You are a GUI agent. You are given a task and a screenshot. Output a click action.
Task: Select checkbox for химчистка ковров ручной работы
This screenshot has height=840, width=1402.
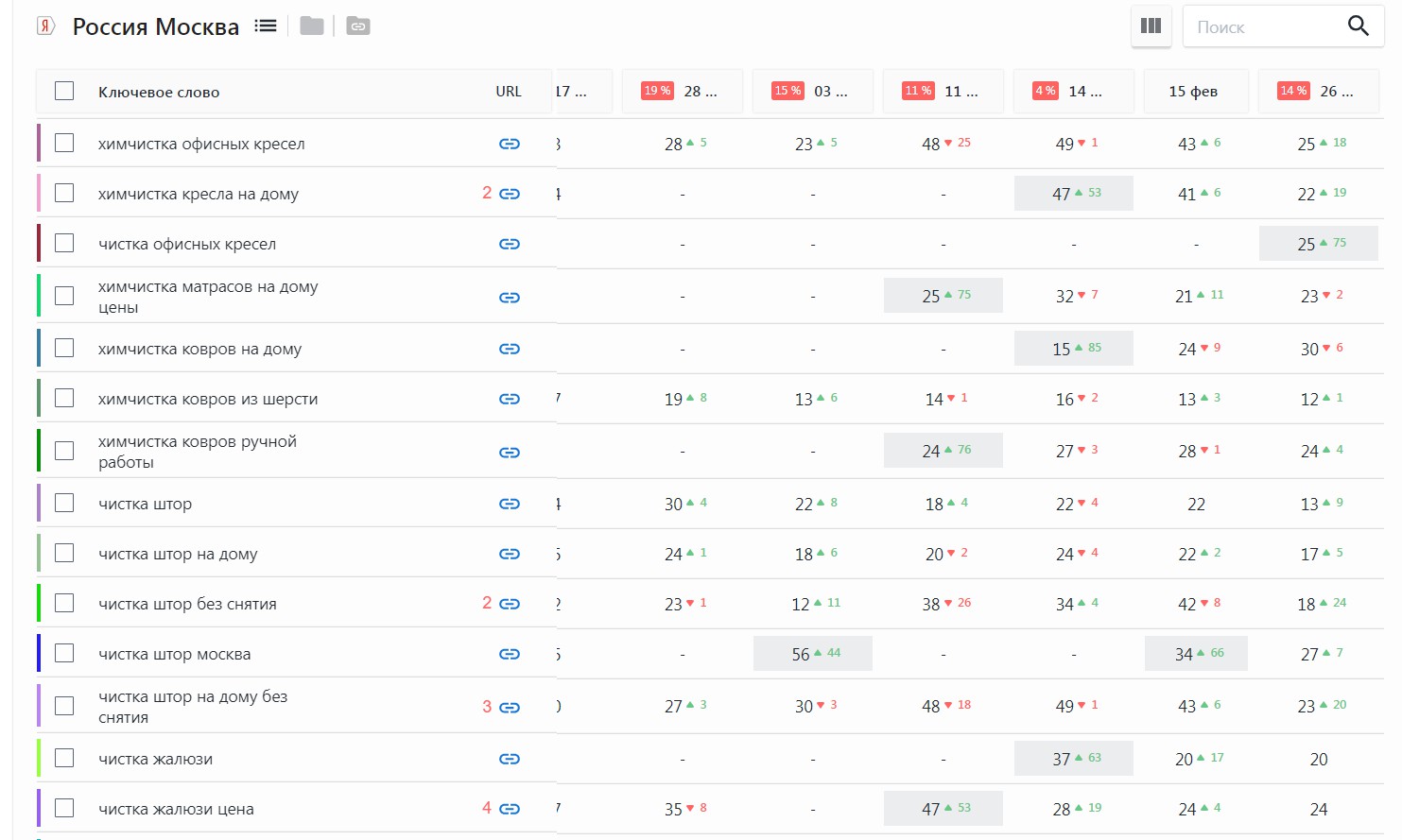(64, 451)
